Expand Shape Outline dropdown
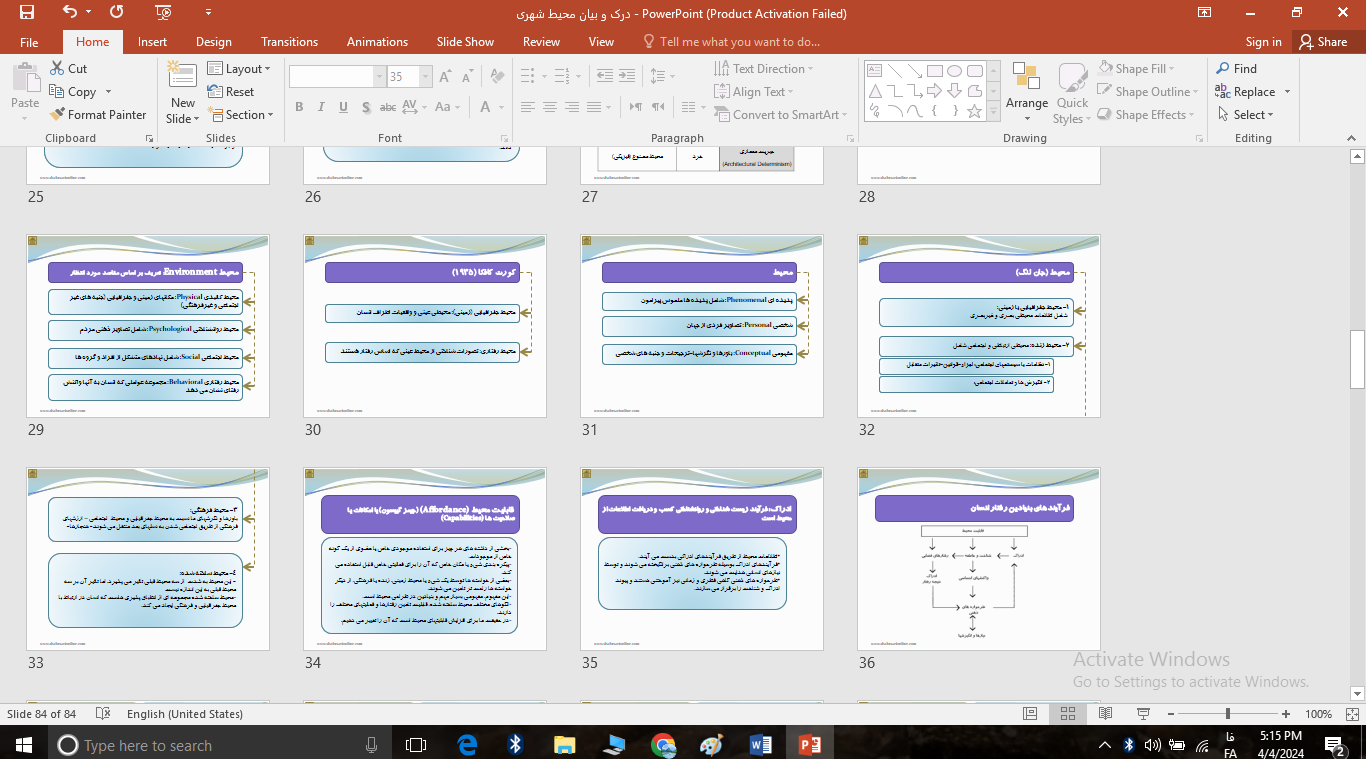1366x759 pixels. pos(1150,91)
